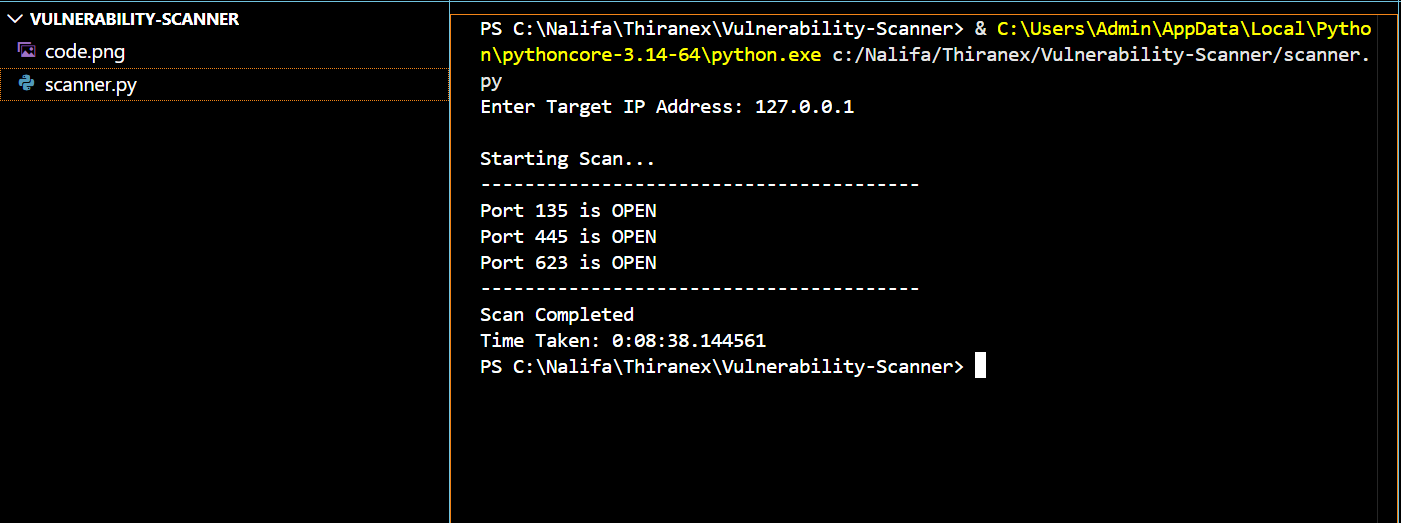This screenshot has height=523, width=1401.
Task: Open the code.png file name
Action: (x=85, y=52)
